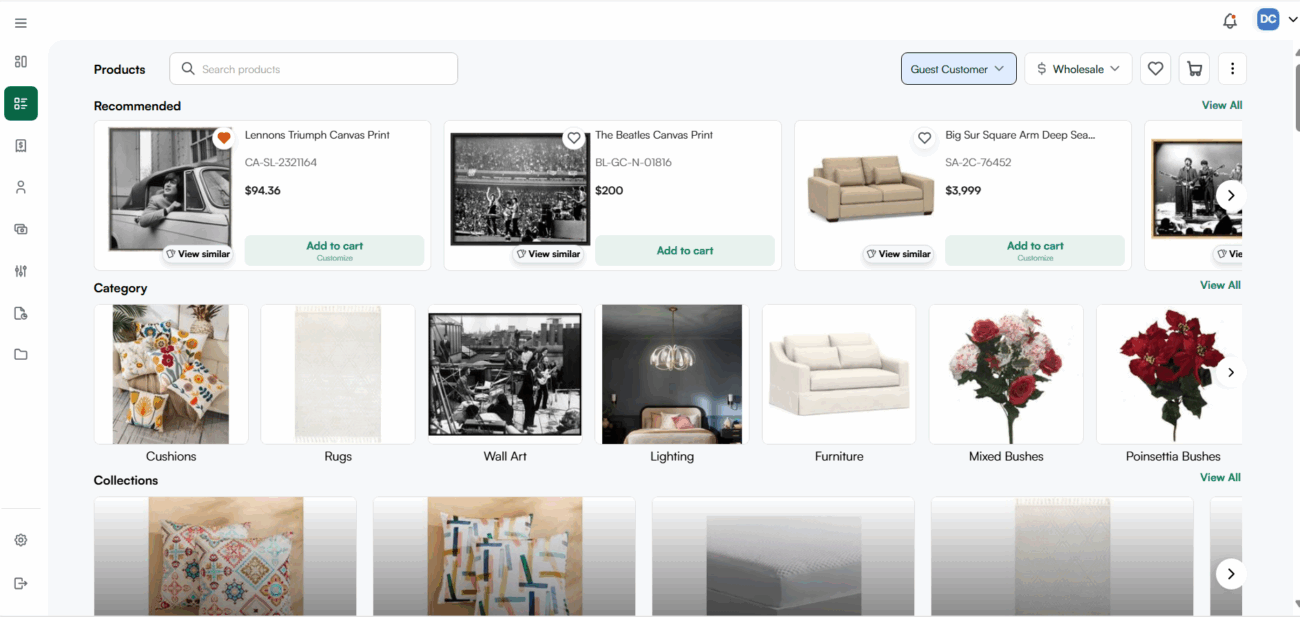
Task: Click View All for Recommended products
Action: pyautogui.click(x=1221, y=105)
